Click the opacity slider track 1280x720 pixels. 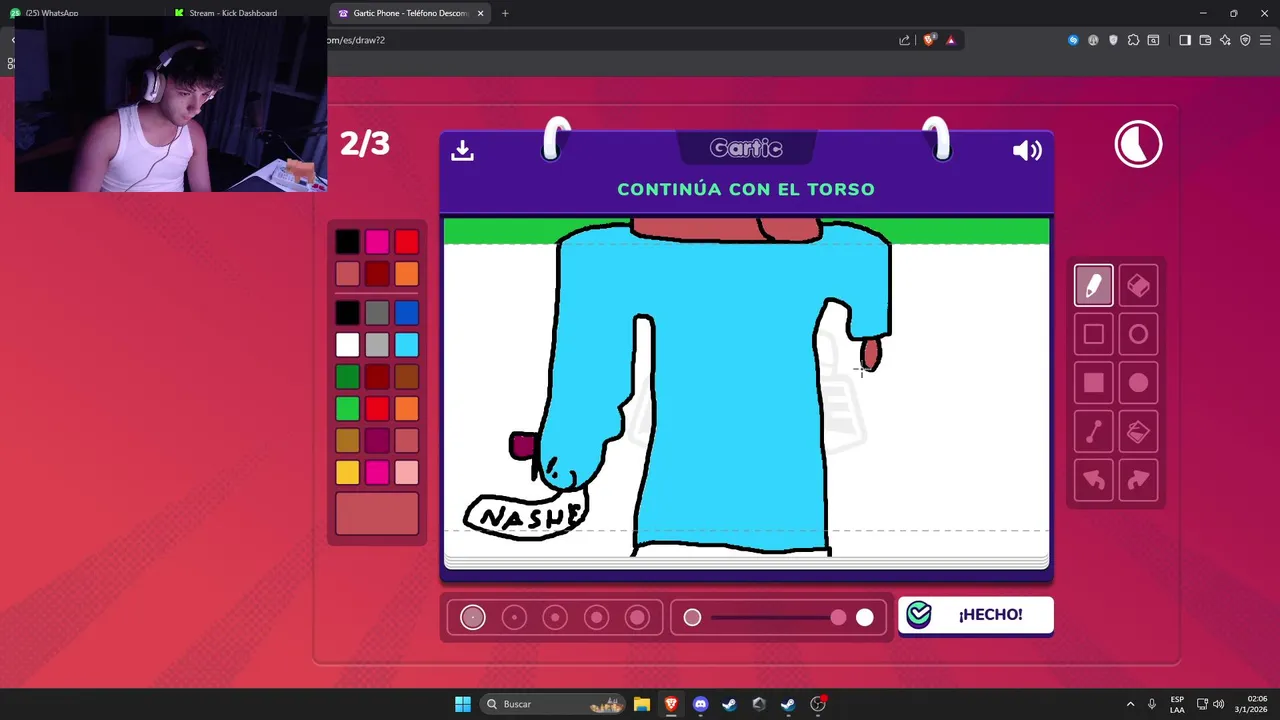(778, 618)
